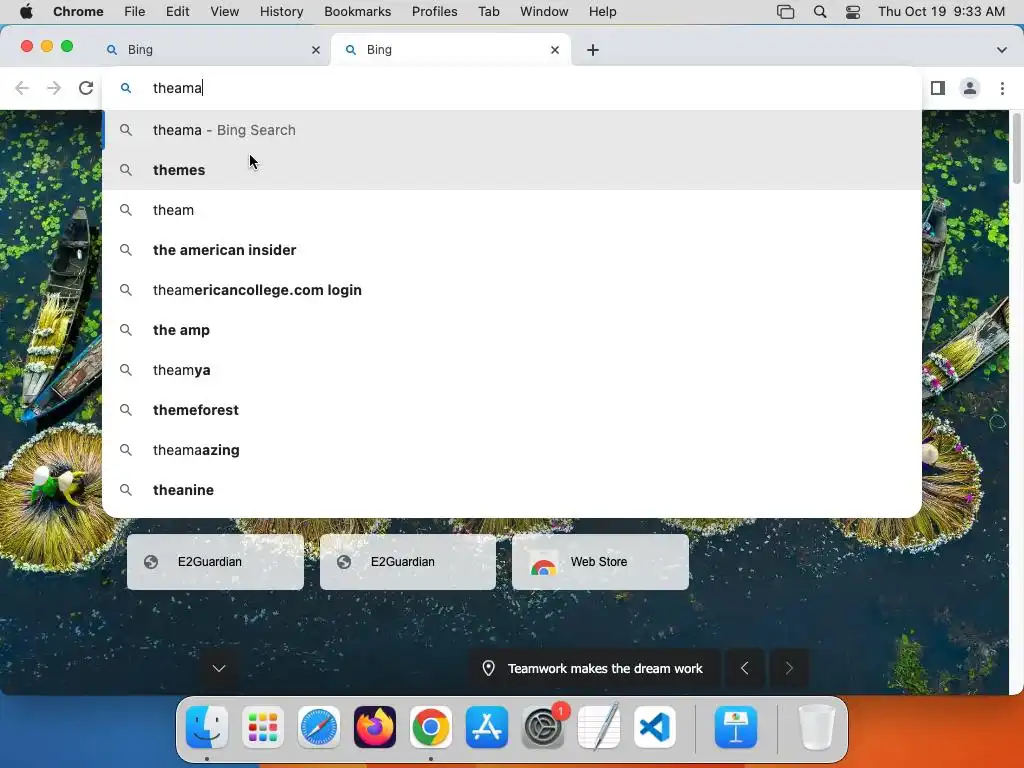This screenshot has width=1024, height=768.
Task: Choose the 'theamaazing' suggestion
Action: [512, 450]
